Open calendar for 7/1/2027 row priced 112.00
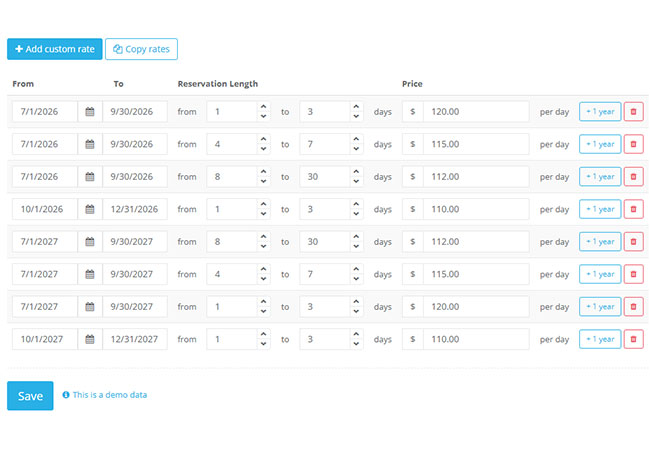The image size is (650, 450). click(x=90, y=242)
